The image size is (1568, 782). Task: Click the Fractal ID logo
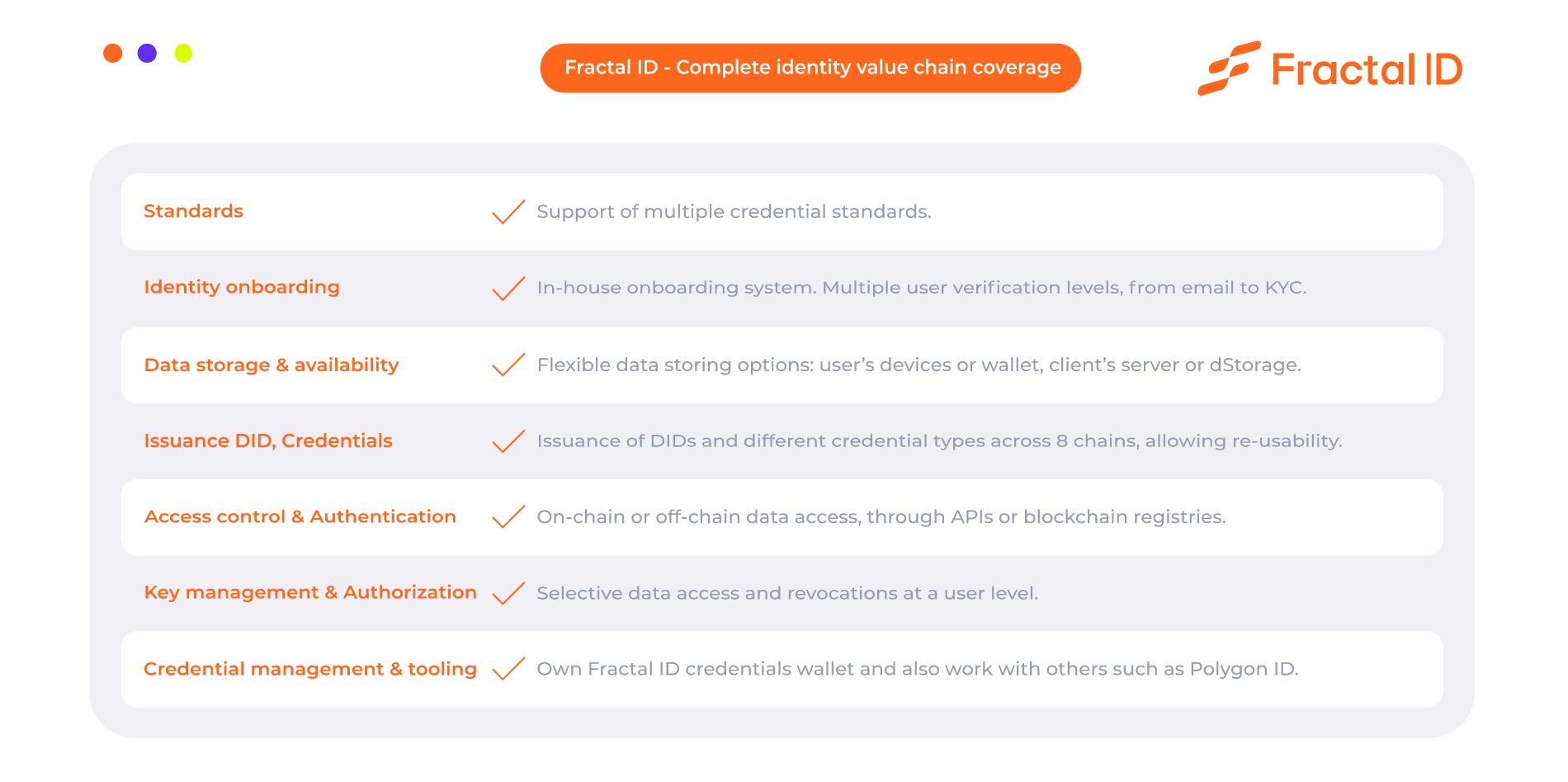pyautogui.click(x=1330, y=68)
